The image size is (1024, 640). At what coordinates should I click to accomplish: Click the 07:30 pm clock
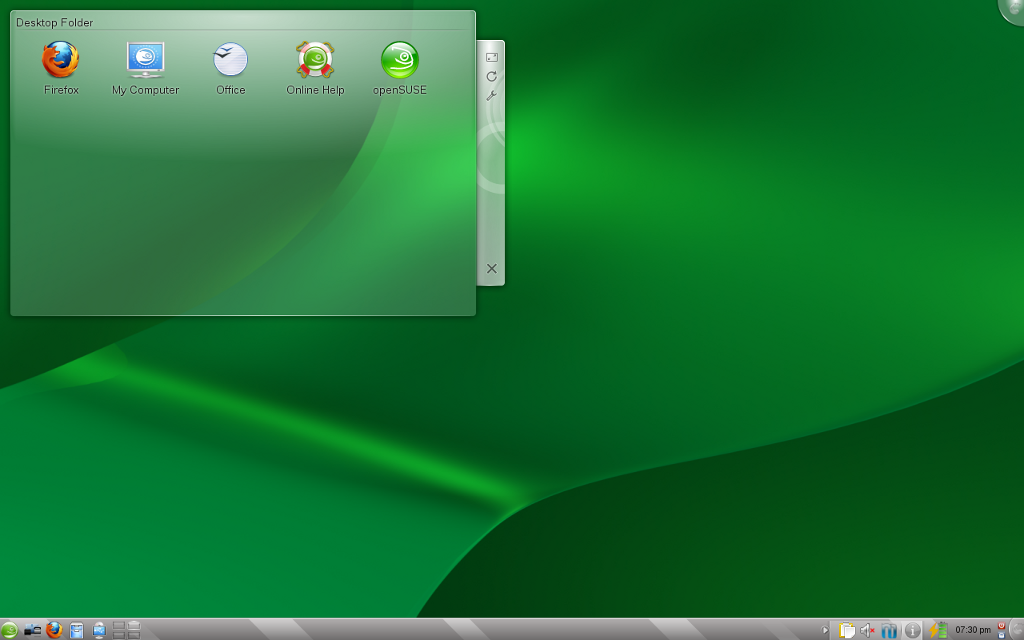(972, 630)
